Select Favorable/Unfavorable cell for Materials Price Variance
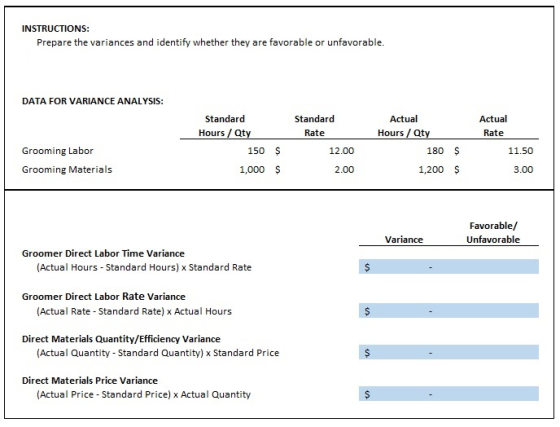Image resolution: width=560 pixels, height=427 pixels. click(x=494, y=393)
